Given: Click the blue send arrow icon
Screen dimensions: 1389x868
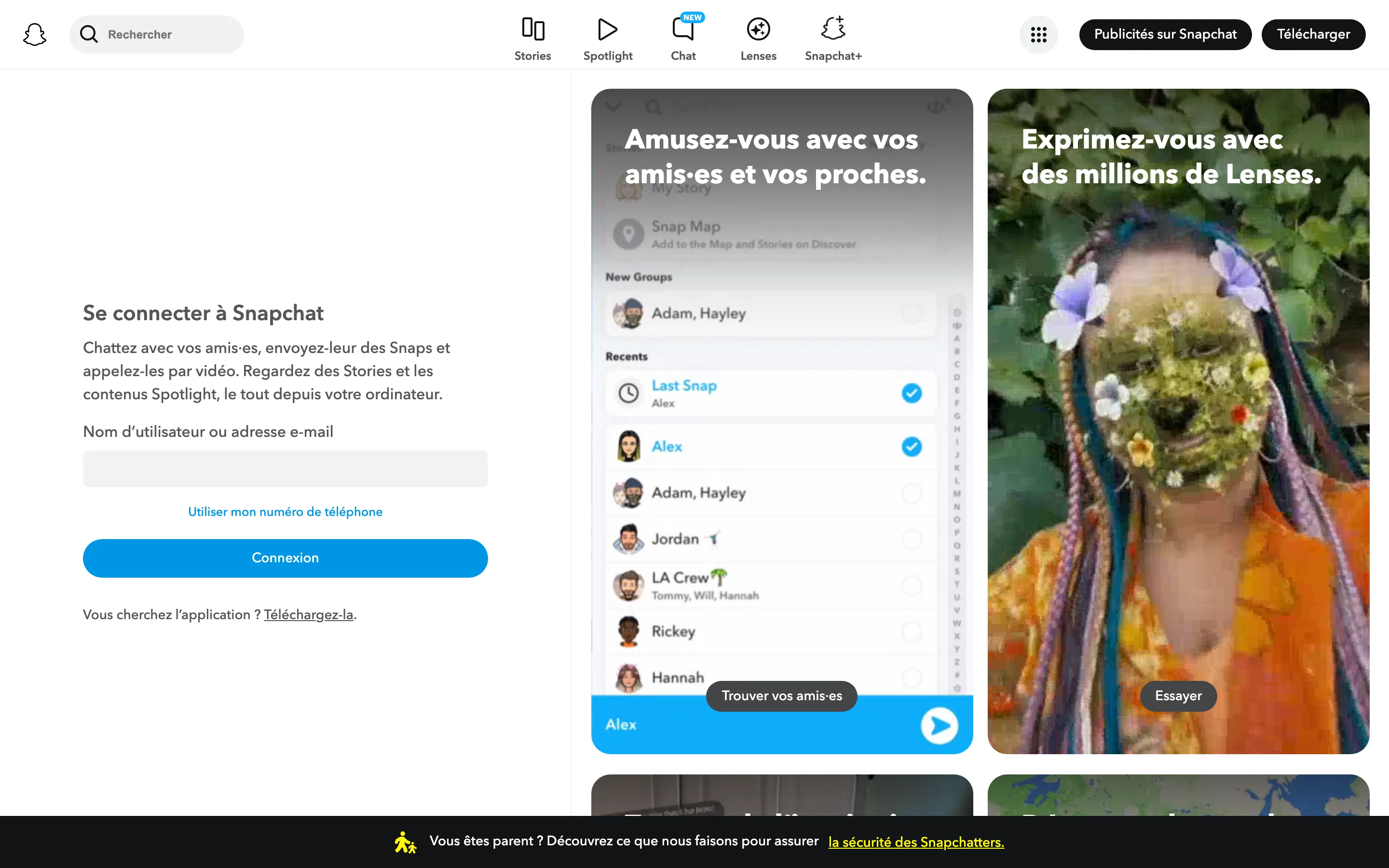Looking at the screenshot, I should pos(940,726).
